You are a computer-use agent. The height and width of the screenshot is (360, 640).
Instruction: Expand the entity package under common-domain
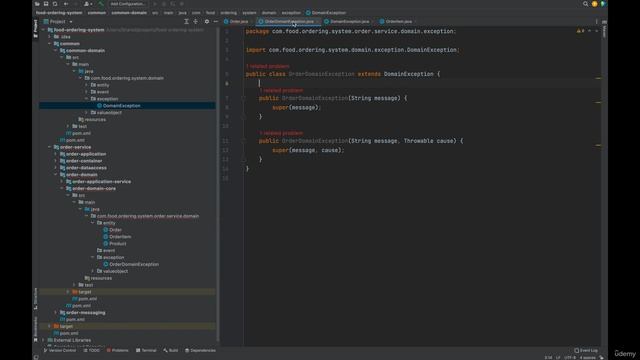[86, 85]
